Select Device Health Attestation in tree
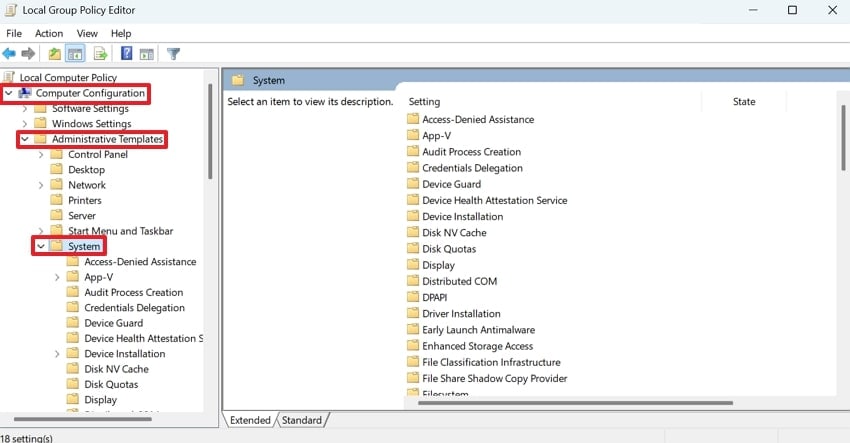The height and width of the screenshot is (443, 850). coord(143,338)
